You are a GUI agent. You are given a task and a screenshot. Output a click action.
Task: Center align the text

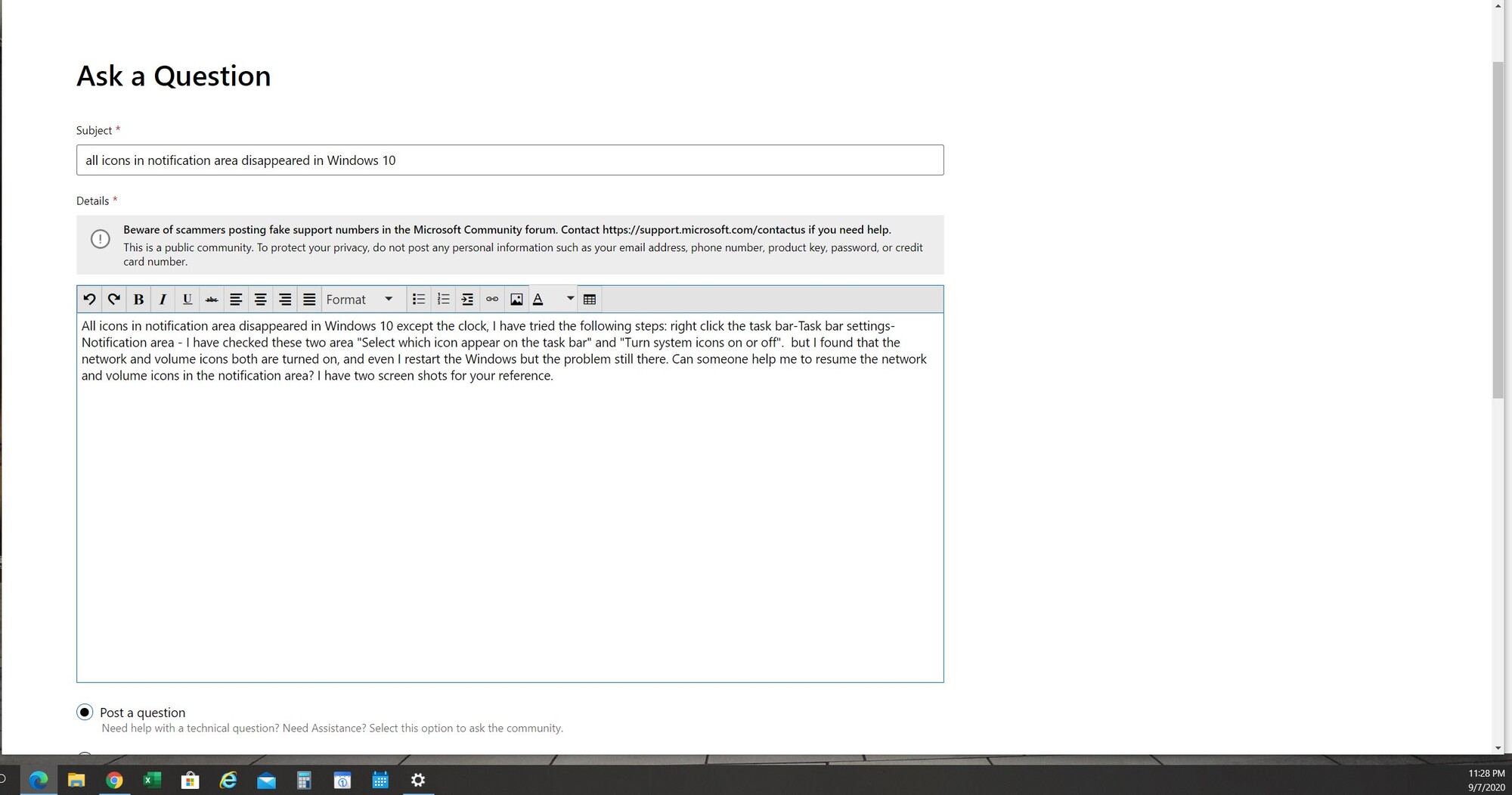(x=260, y=300)
